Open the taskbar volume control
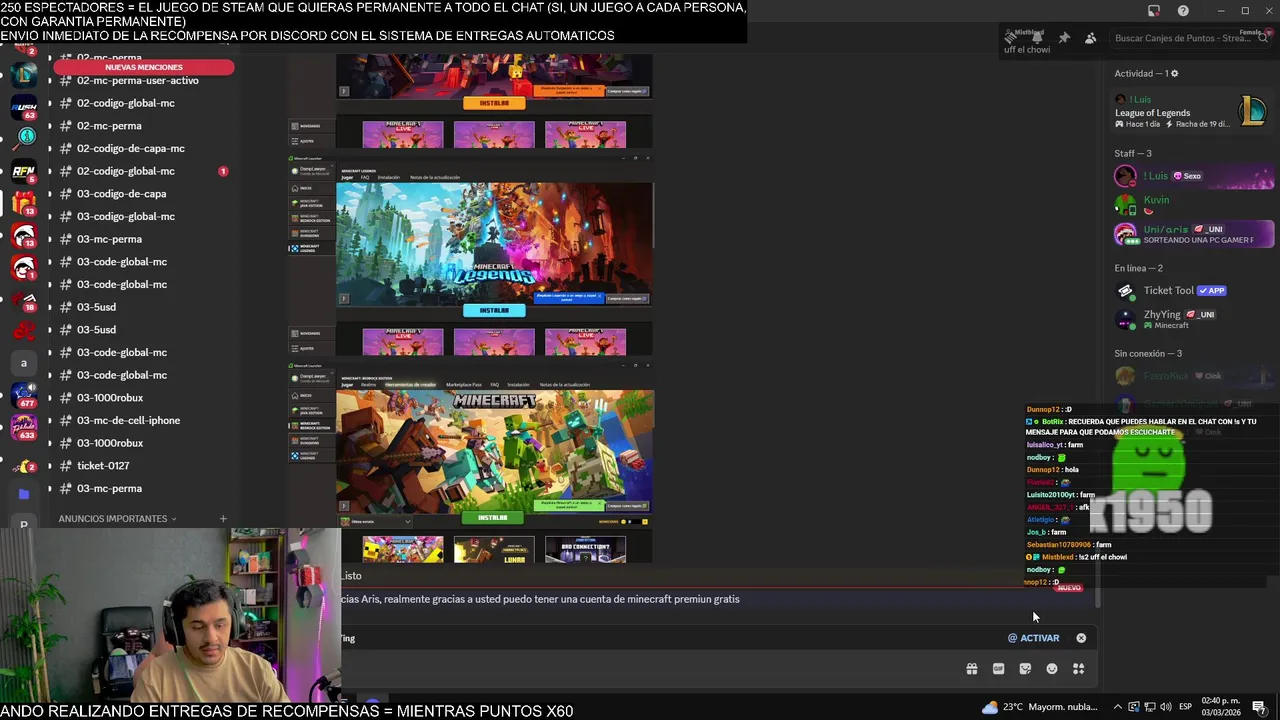1280x720 pixels. (1165, 707)
